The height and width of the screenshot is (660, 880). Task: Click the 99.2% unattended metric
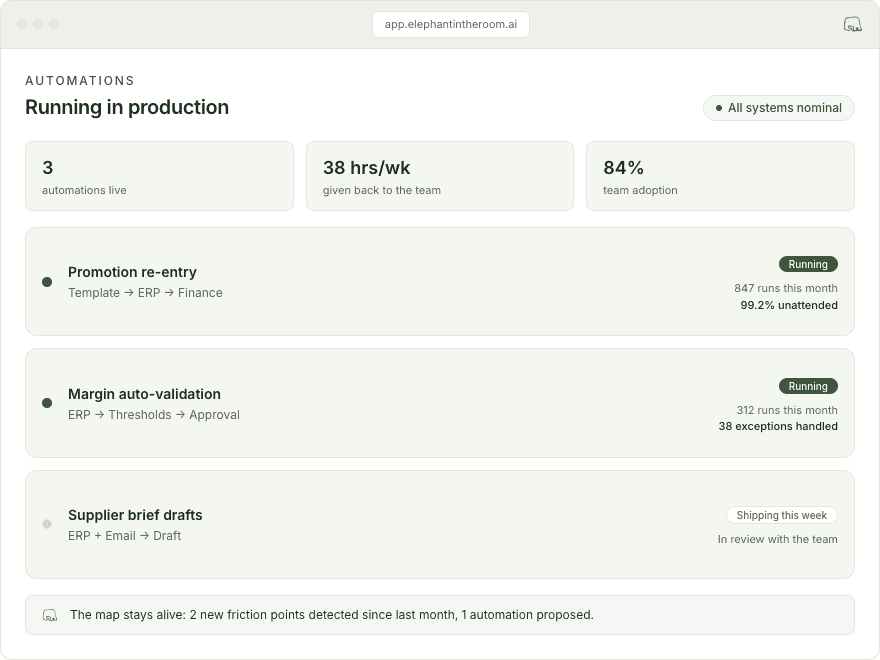coord(789,305)
